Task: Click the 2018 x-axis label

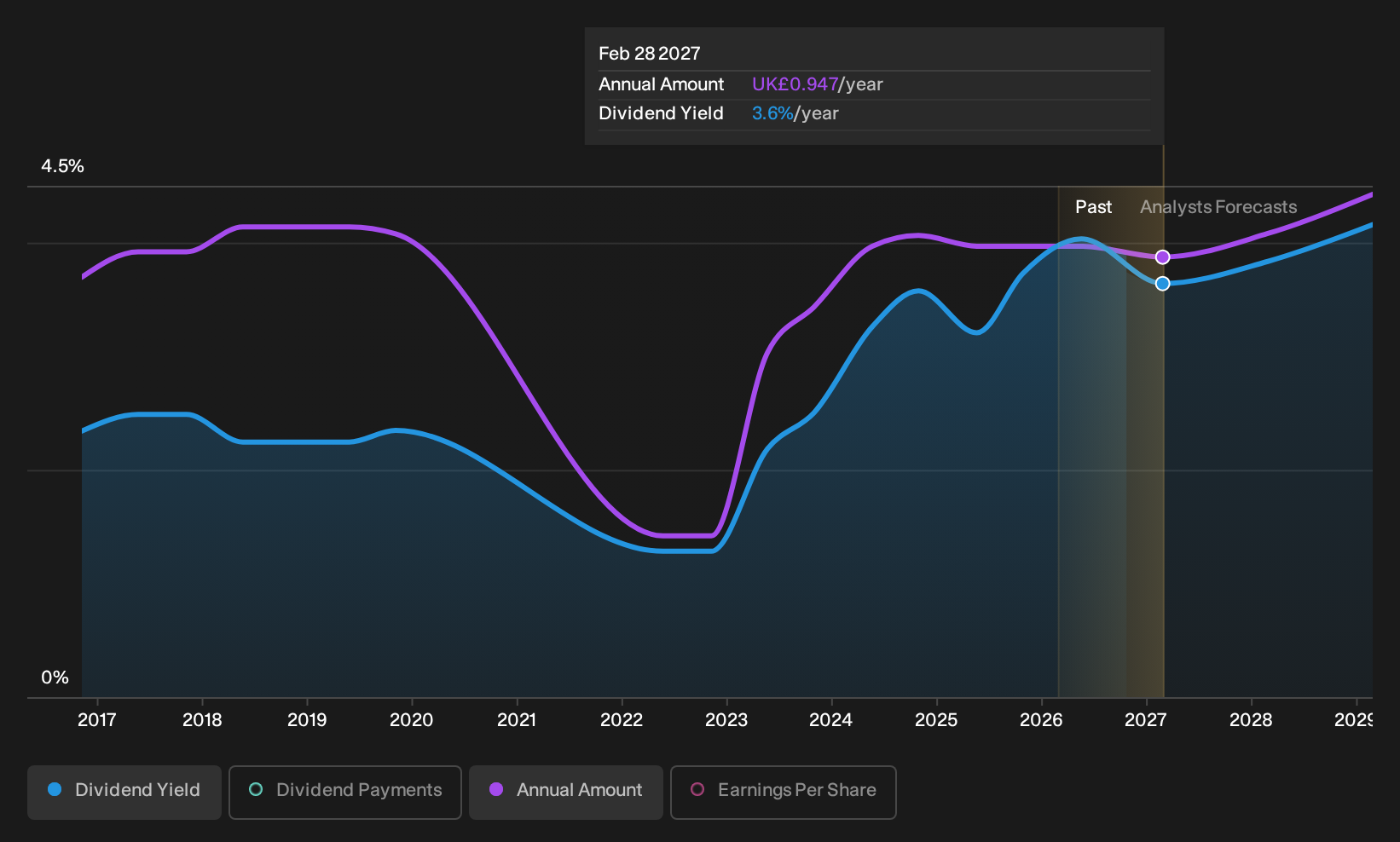Action: (202, 720)
